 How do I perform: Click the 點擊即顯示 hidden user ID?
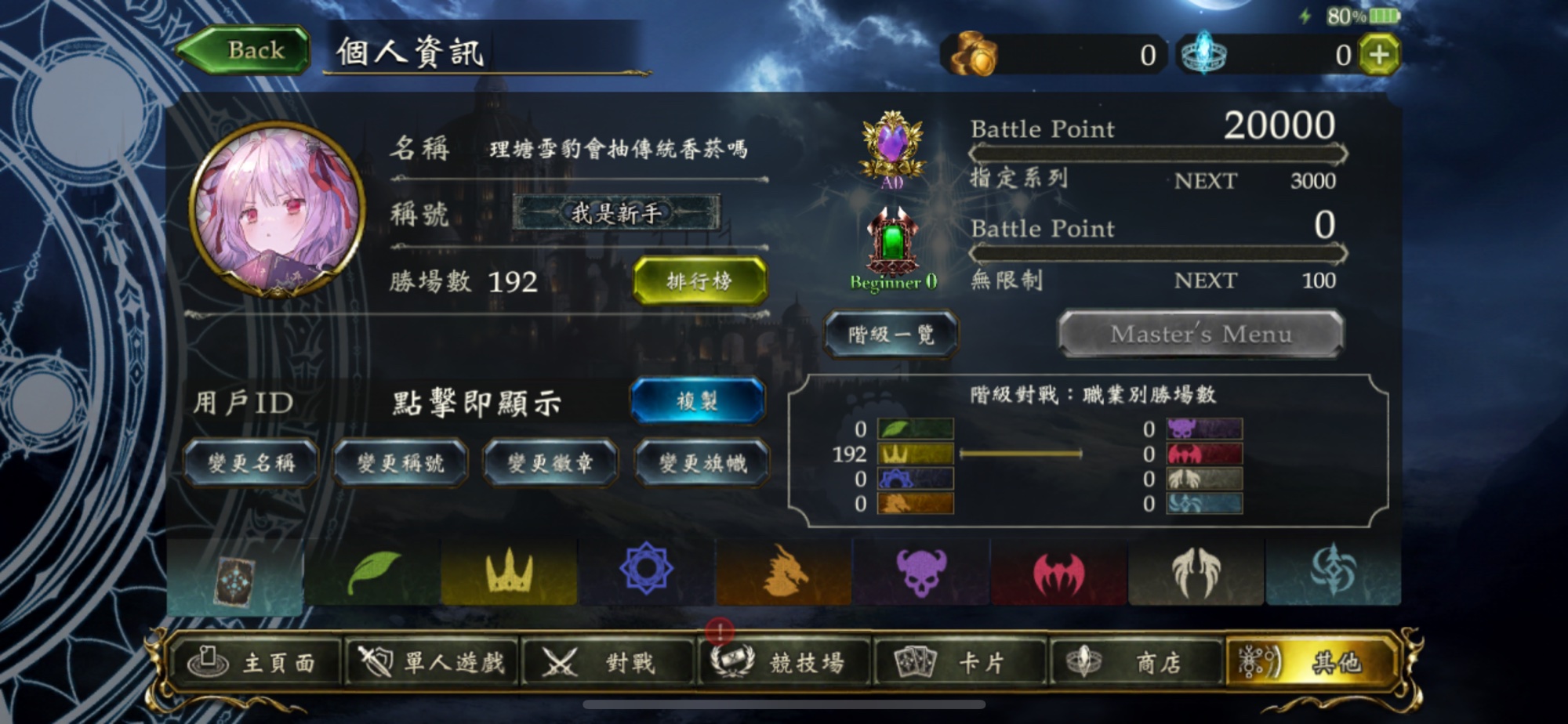[477, 403]
